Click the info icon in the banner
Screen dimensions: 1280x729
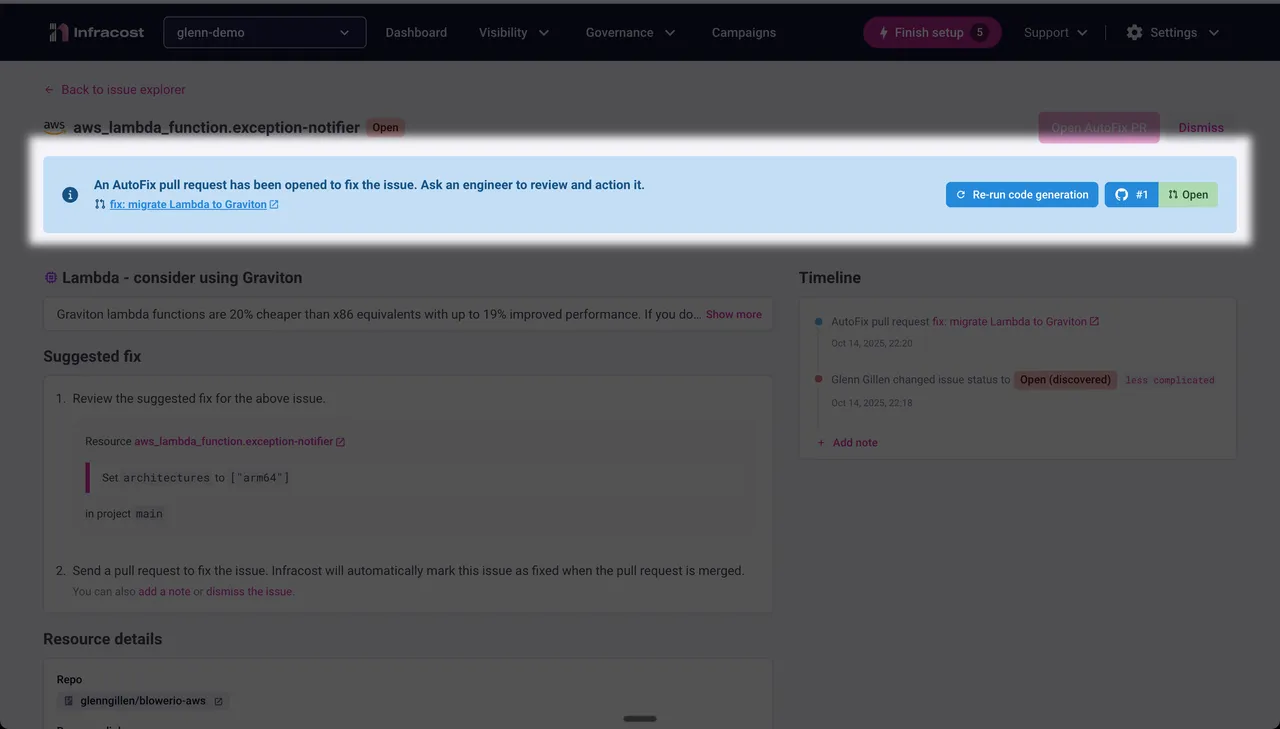[x=70, y=195]
